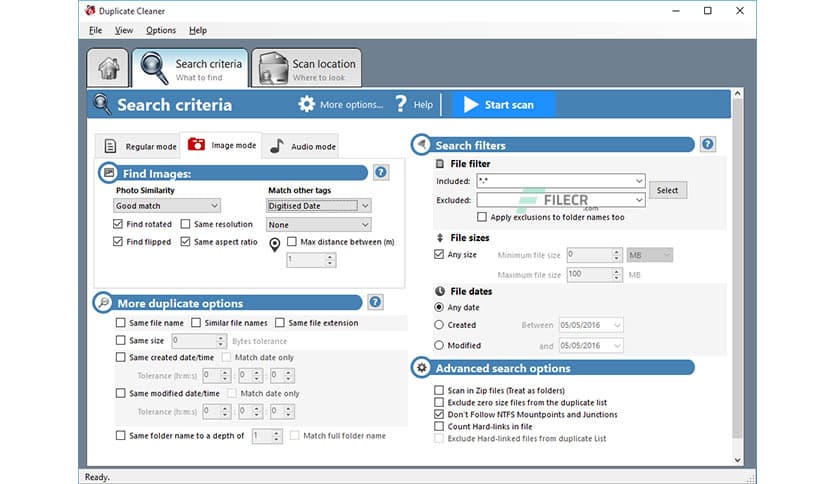
Task: Open help for Find Images section
Action: point(381,172)
